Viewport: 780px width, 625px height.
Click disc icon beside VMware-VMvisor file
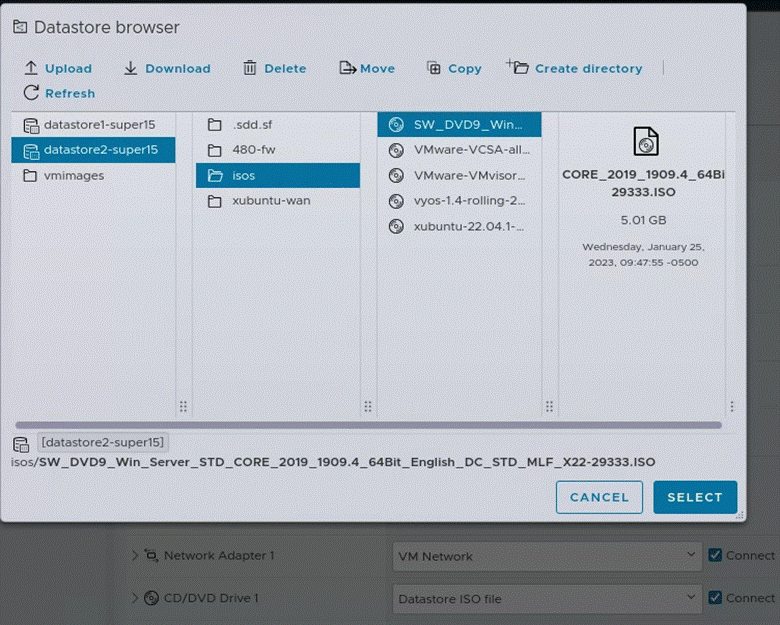[396, 176]
